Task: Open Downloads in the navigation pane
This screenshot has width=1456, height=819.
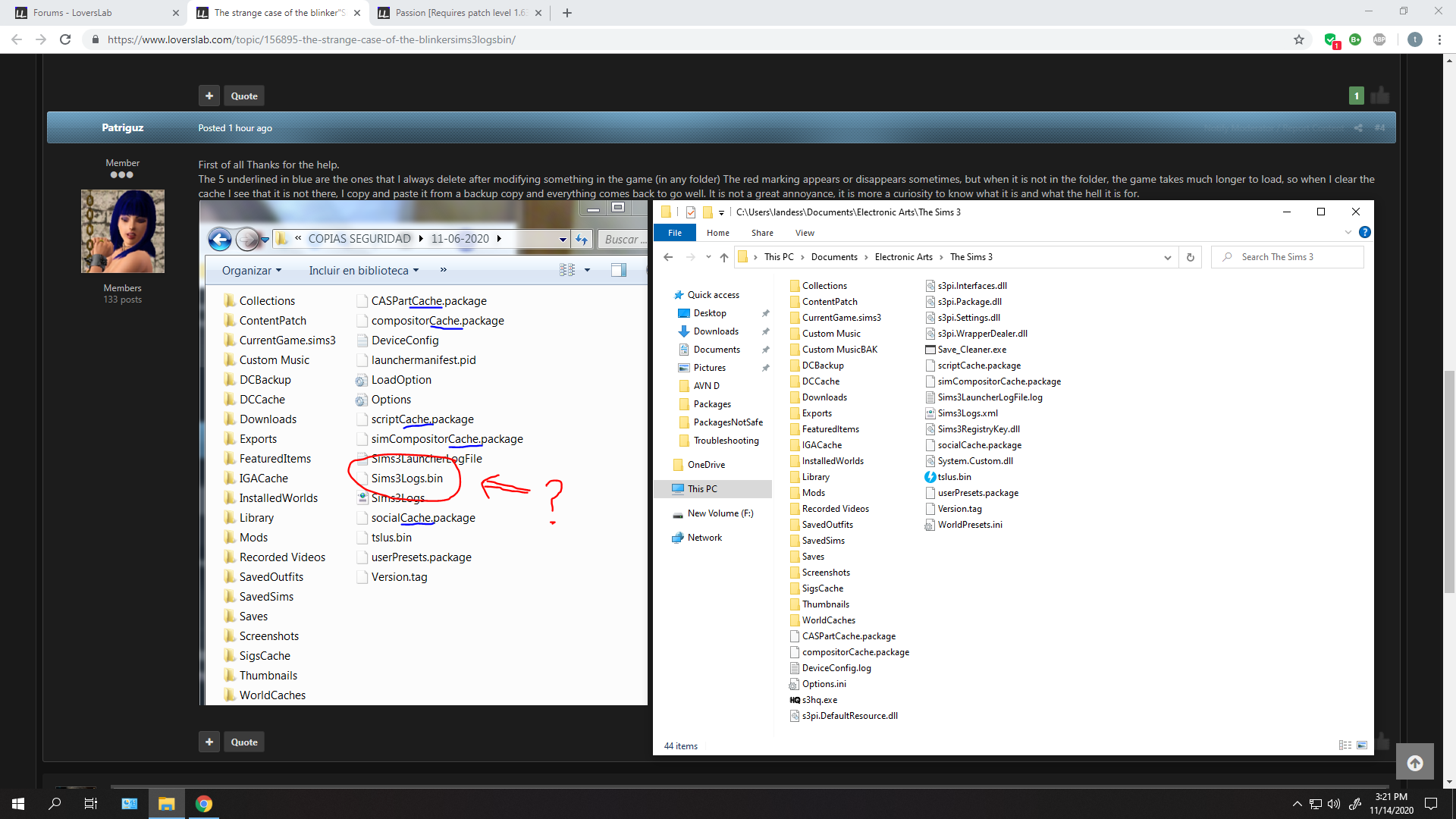Action: tap(716, 331)
